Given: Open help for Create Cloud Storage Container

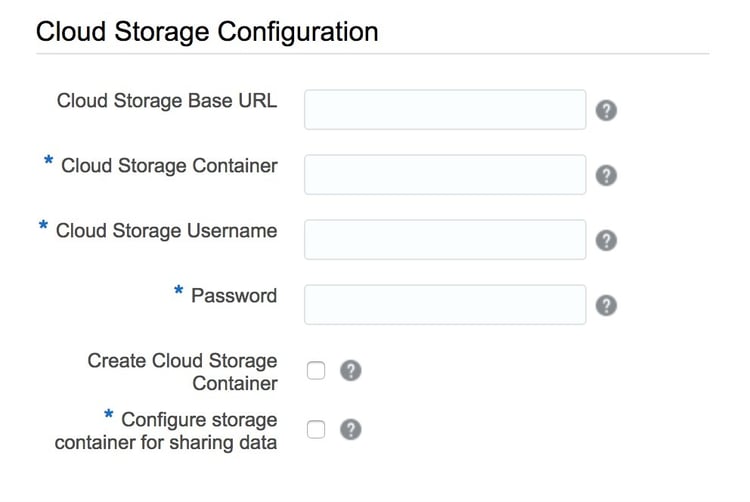Looking at the screenshot, I should pos(351,371).
